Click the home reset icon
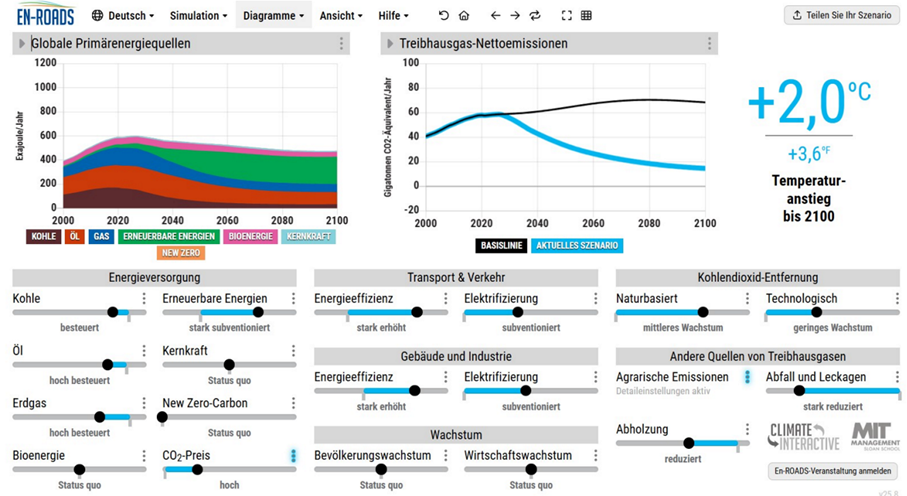The width and height of the screenshot is (907, 496). click(x=464, y=16)
